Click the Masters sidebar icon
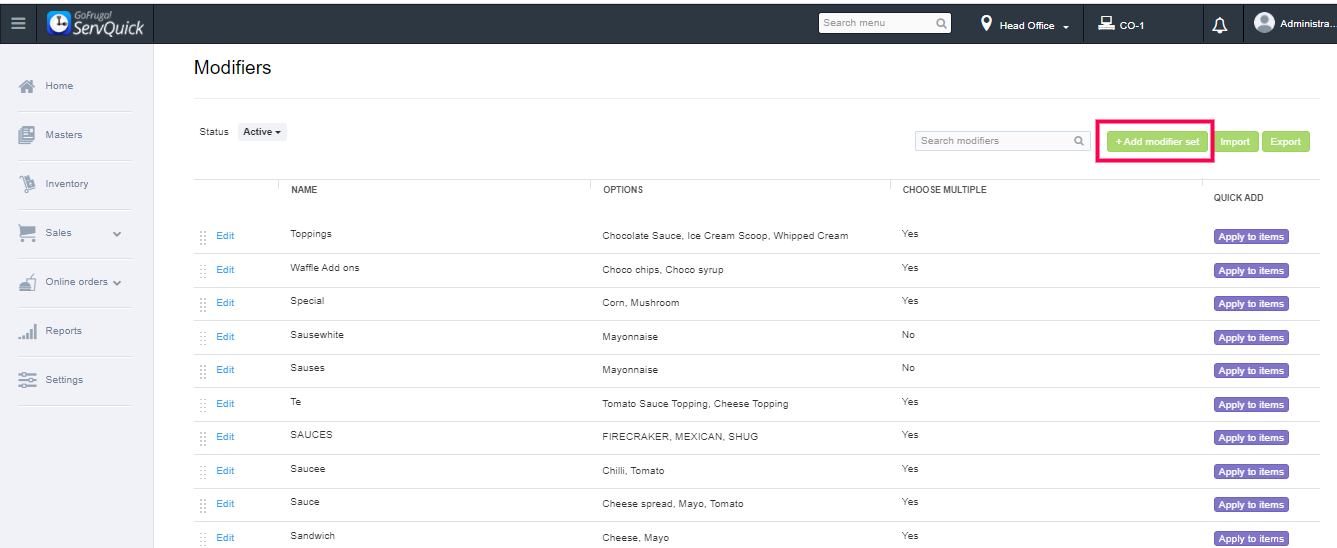 27,135
